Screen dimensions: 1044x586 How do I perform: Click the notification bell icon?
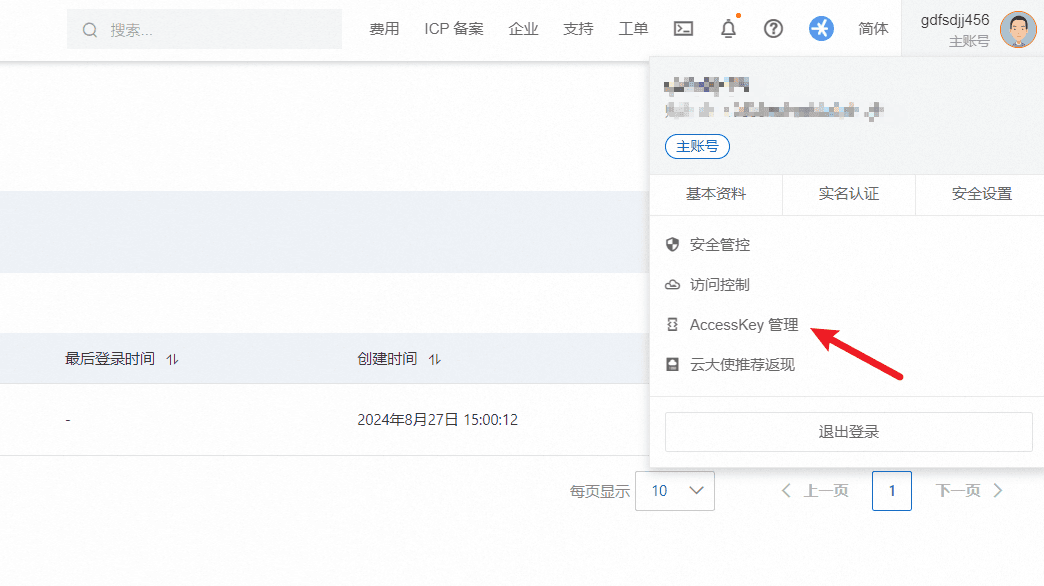[728, 29]
